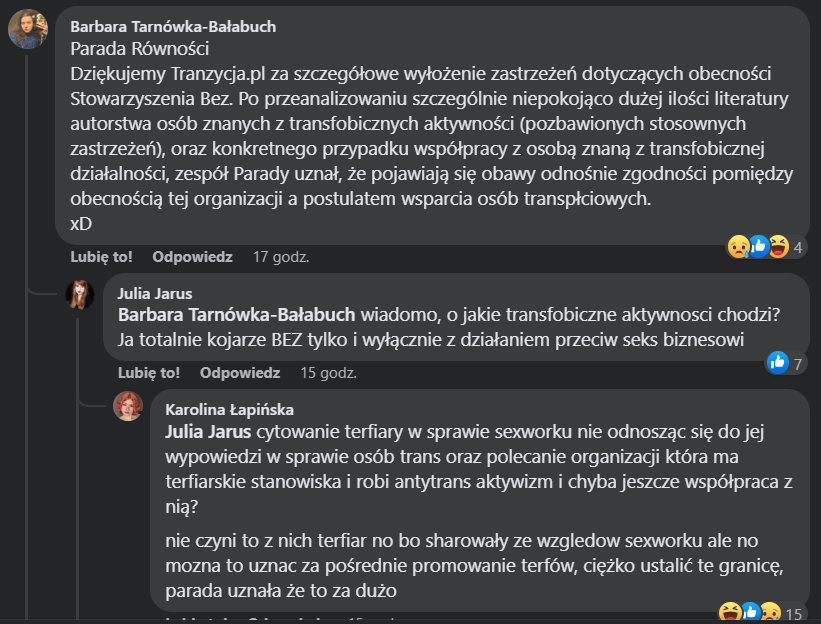Click the Barbara Tarnówka-Bałabuch mention in Julia's reply
The width and height of the screenshot is (821, 624).
pyautogui.click(x=237, y=315)
